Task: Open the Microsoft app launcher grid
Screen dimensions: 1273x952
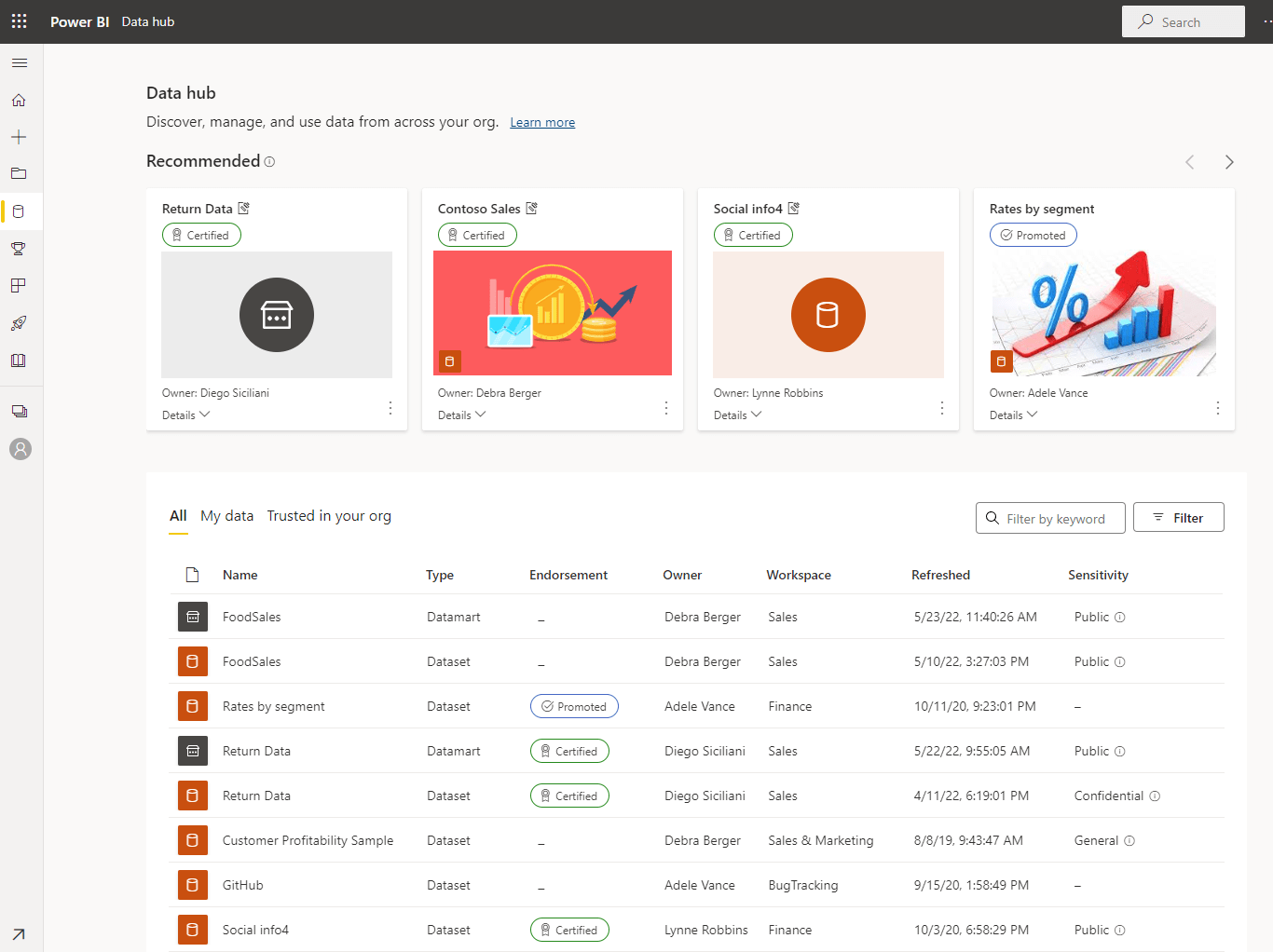Action: (x=19, y=20)
